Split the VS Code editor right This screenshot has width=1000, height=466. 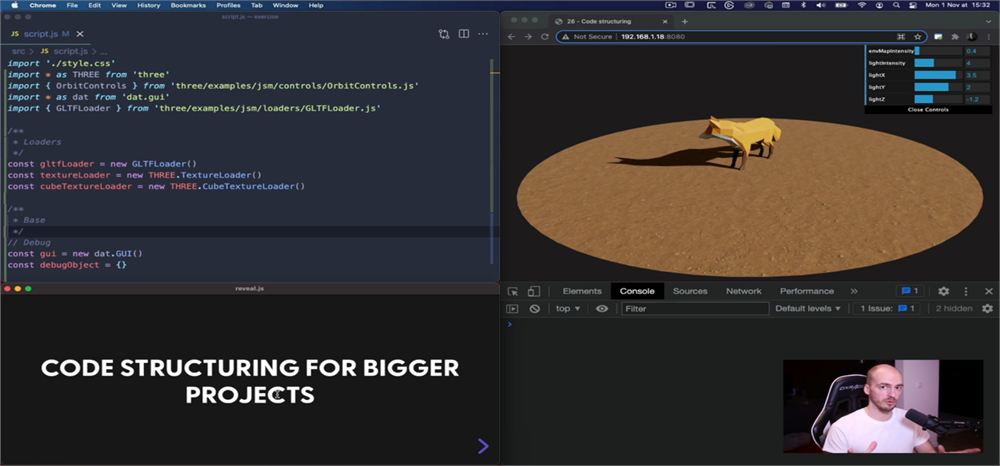click(x=464, y=34)
